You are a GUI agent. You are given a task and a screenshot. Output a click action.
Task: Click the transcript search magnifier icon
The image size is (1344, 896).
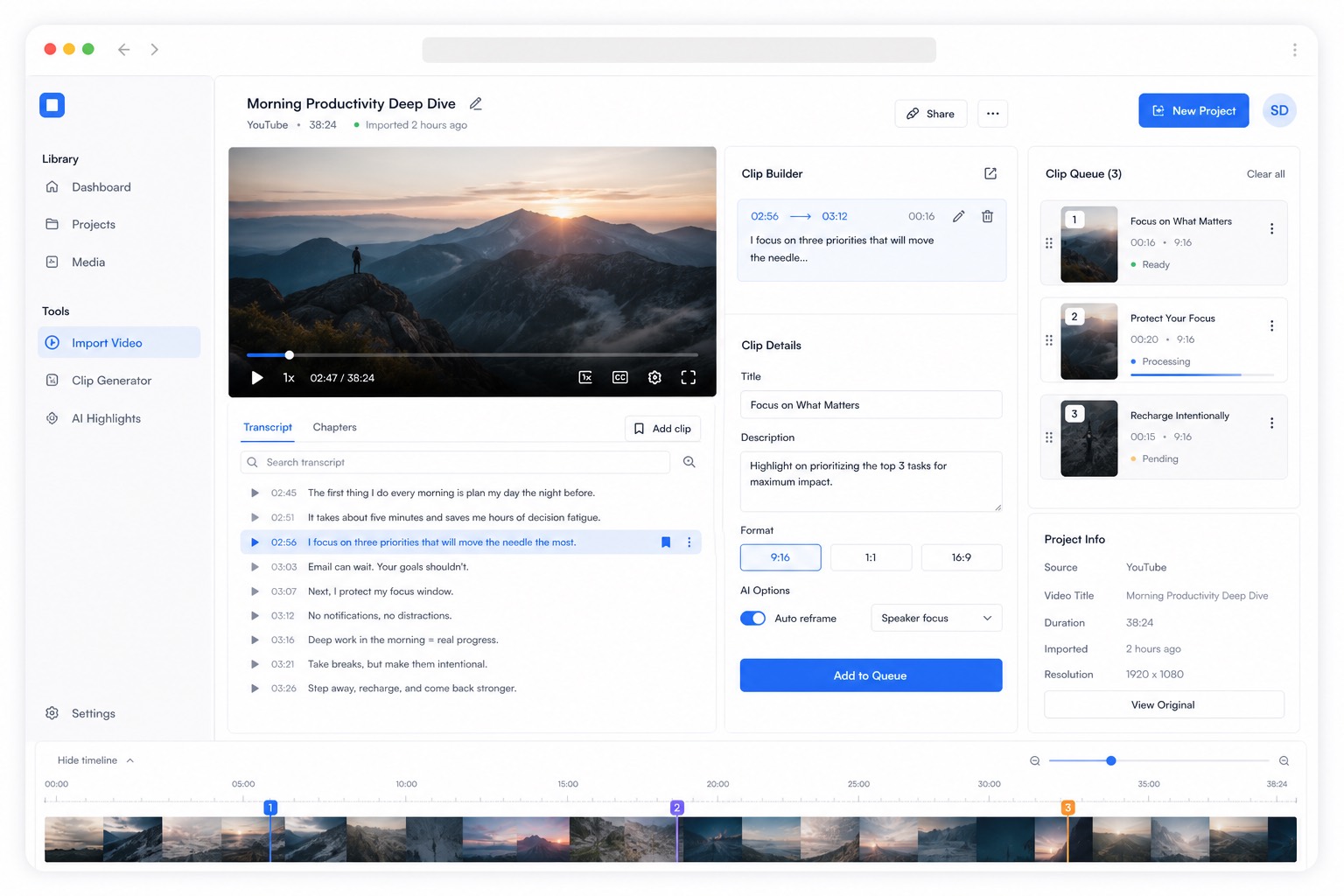[x=689, y=462]
